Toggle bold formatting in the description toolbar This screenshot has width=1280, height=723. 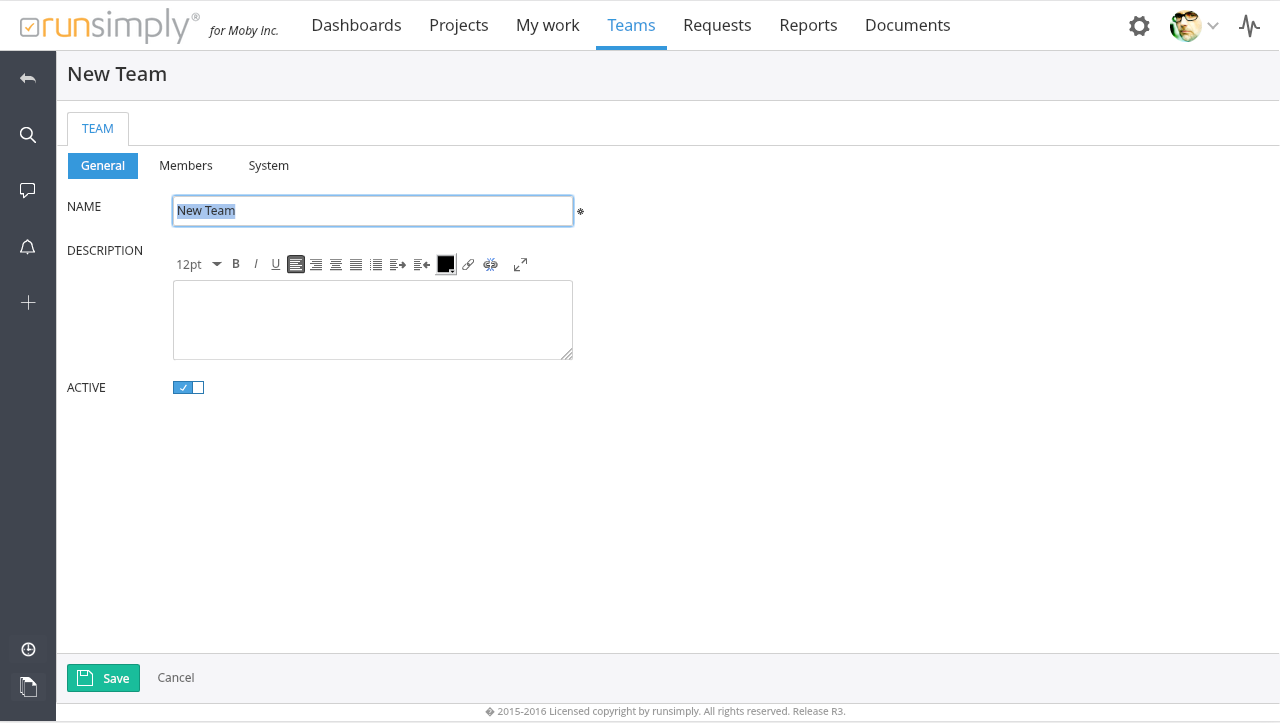point(236,264)
